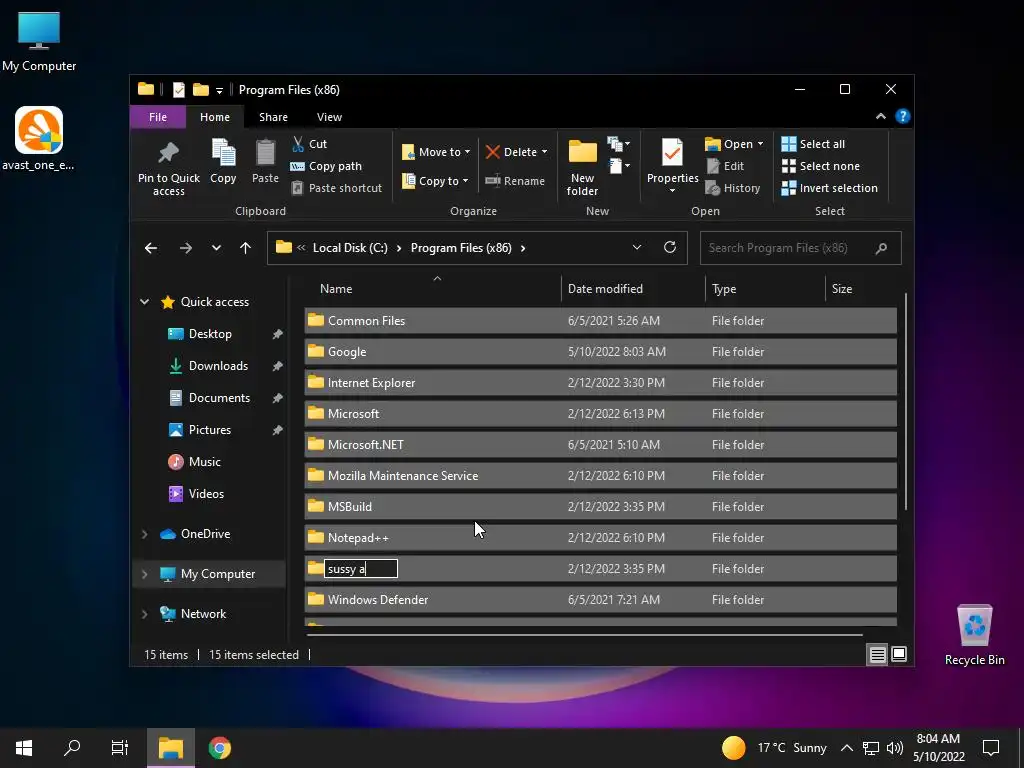
Task: Select the Mozilla Maintenance Service folder
Action: click(600, 475)
